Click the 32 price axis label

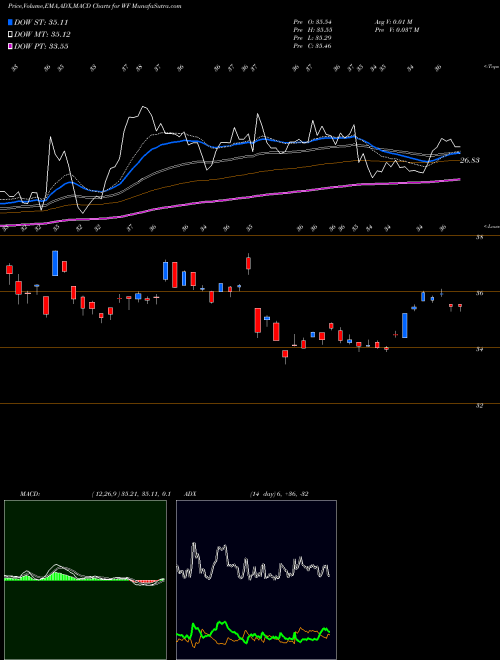[x=479, y=406]
